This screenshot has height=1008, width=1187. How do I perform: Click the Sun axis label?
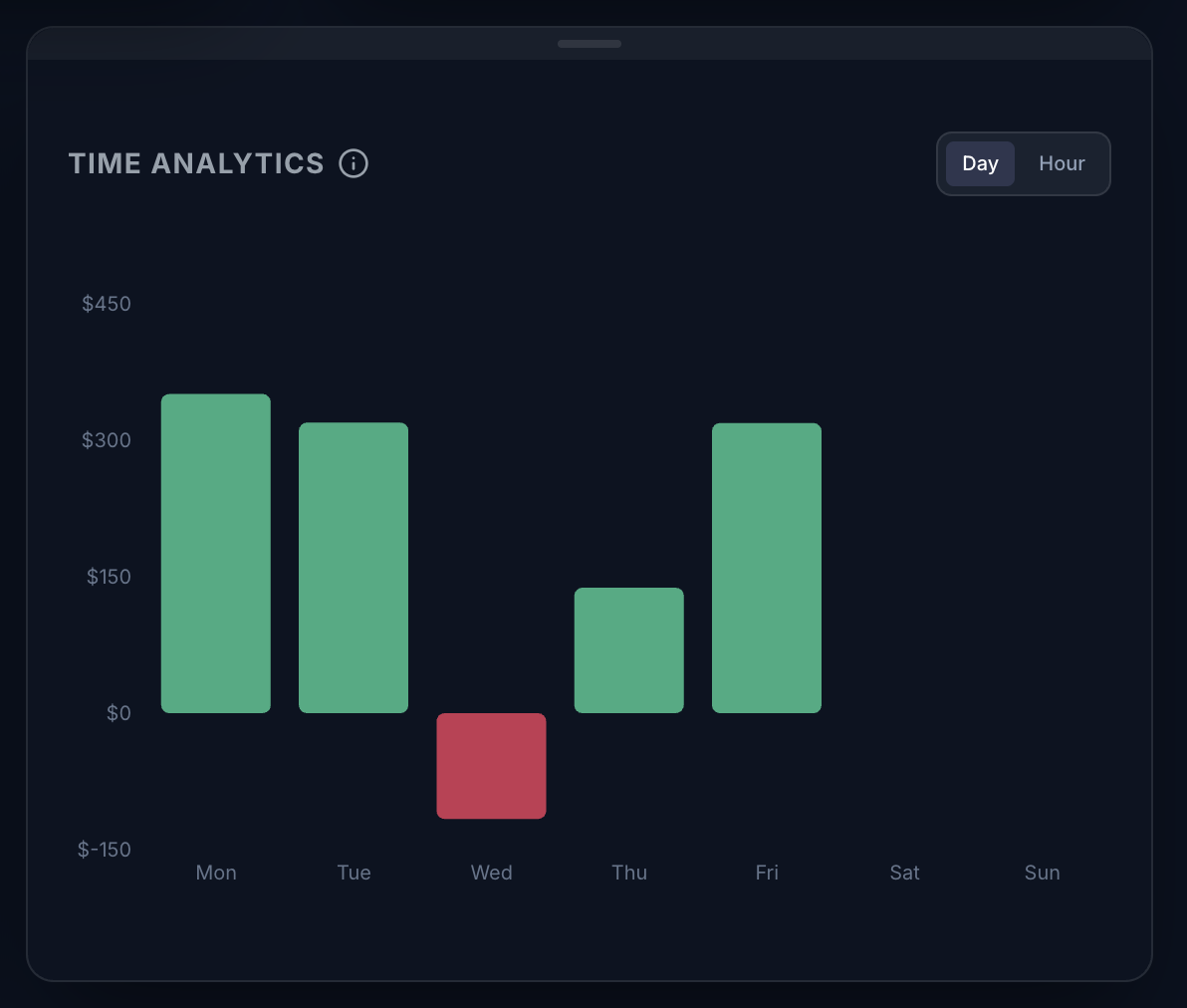[1043, 873]
